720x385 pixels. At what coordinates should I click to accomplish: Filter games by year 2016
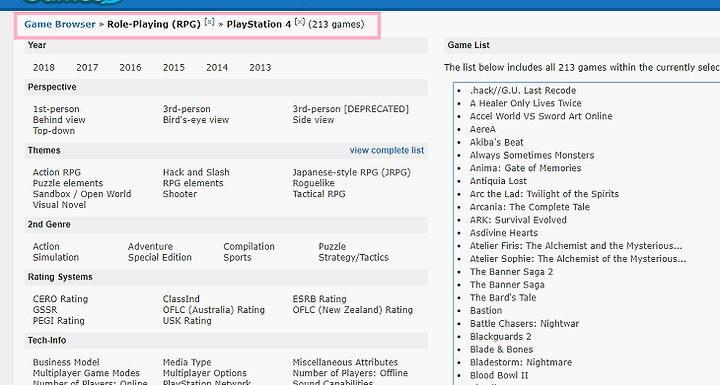pos(130,68)
